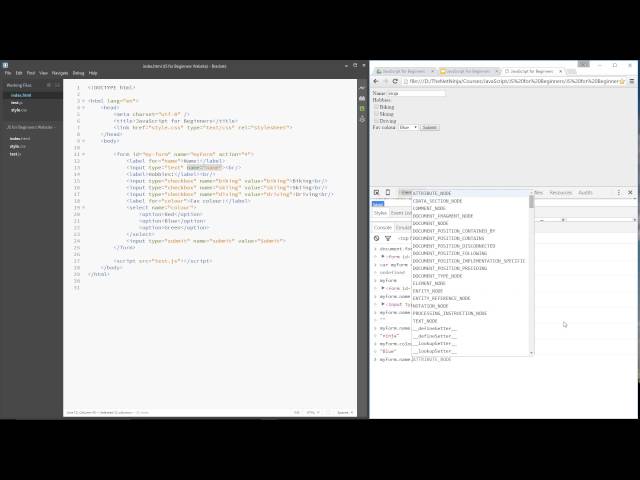640x480 pixels.
Task: Click the autocomplete scrollbar down arrow
Action: [x=531, y=353]
